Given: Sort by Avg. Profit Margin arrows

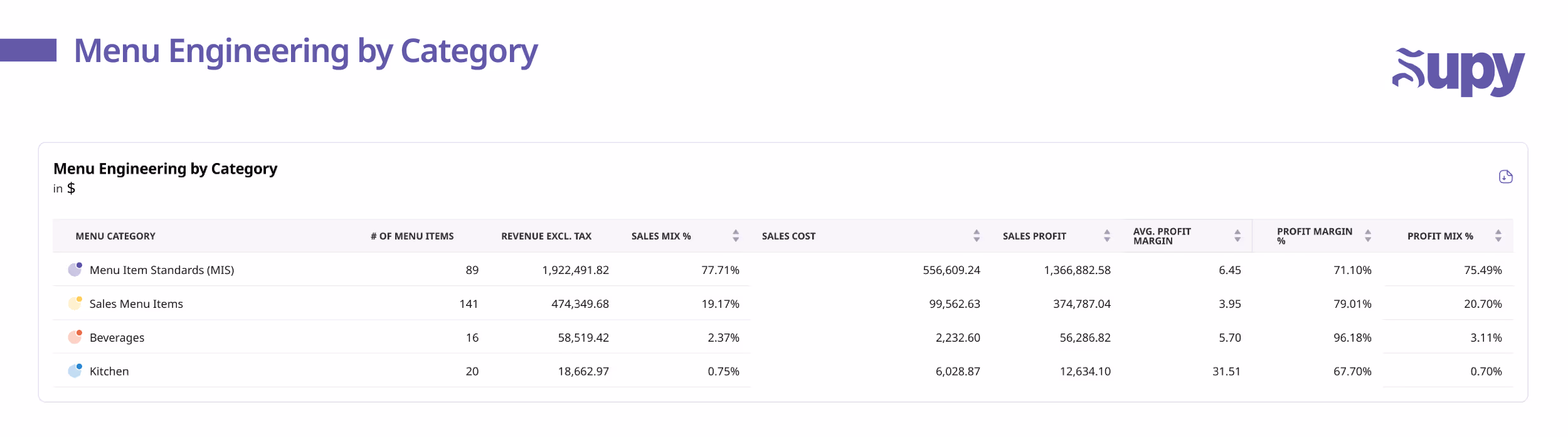Looking at the screenshot, I should click(x=1237, y=236).
